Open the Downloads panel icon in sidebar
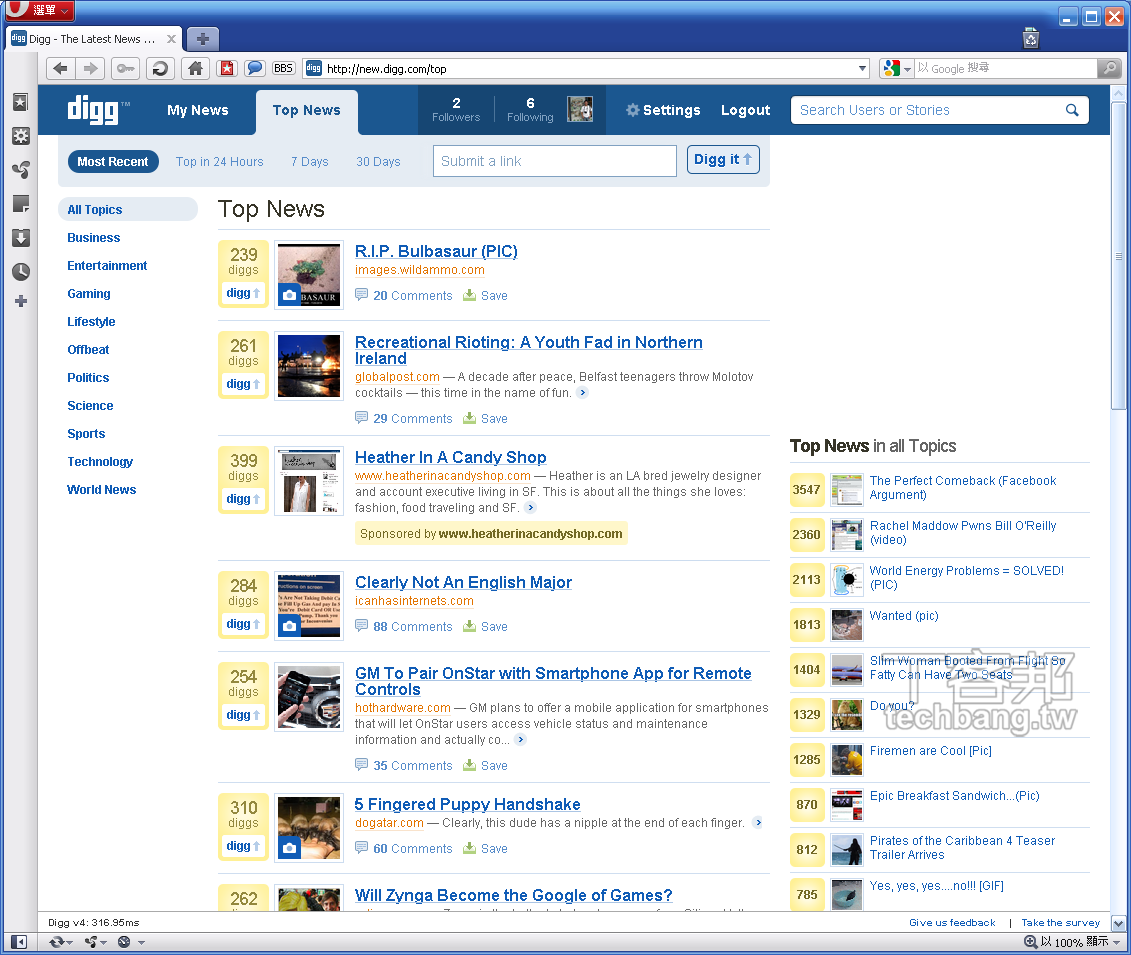 pos(20,238)
